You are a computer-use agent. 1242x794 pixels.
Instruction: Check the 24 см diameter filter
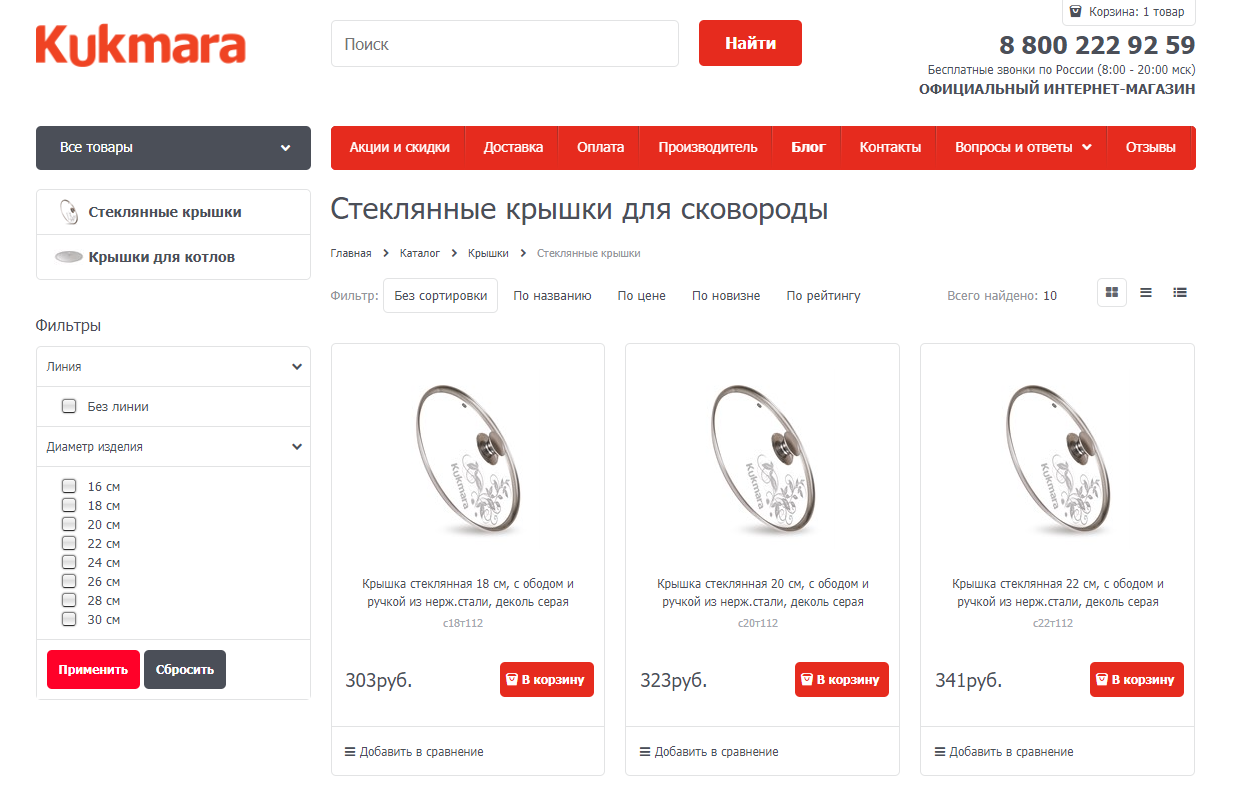tap(69, 562)
